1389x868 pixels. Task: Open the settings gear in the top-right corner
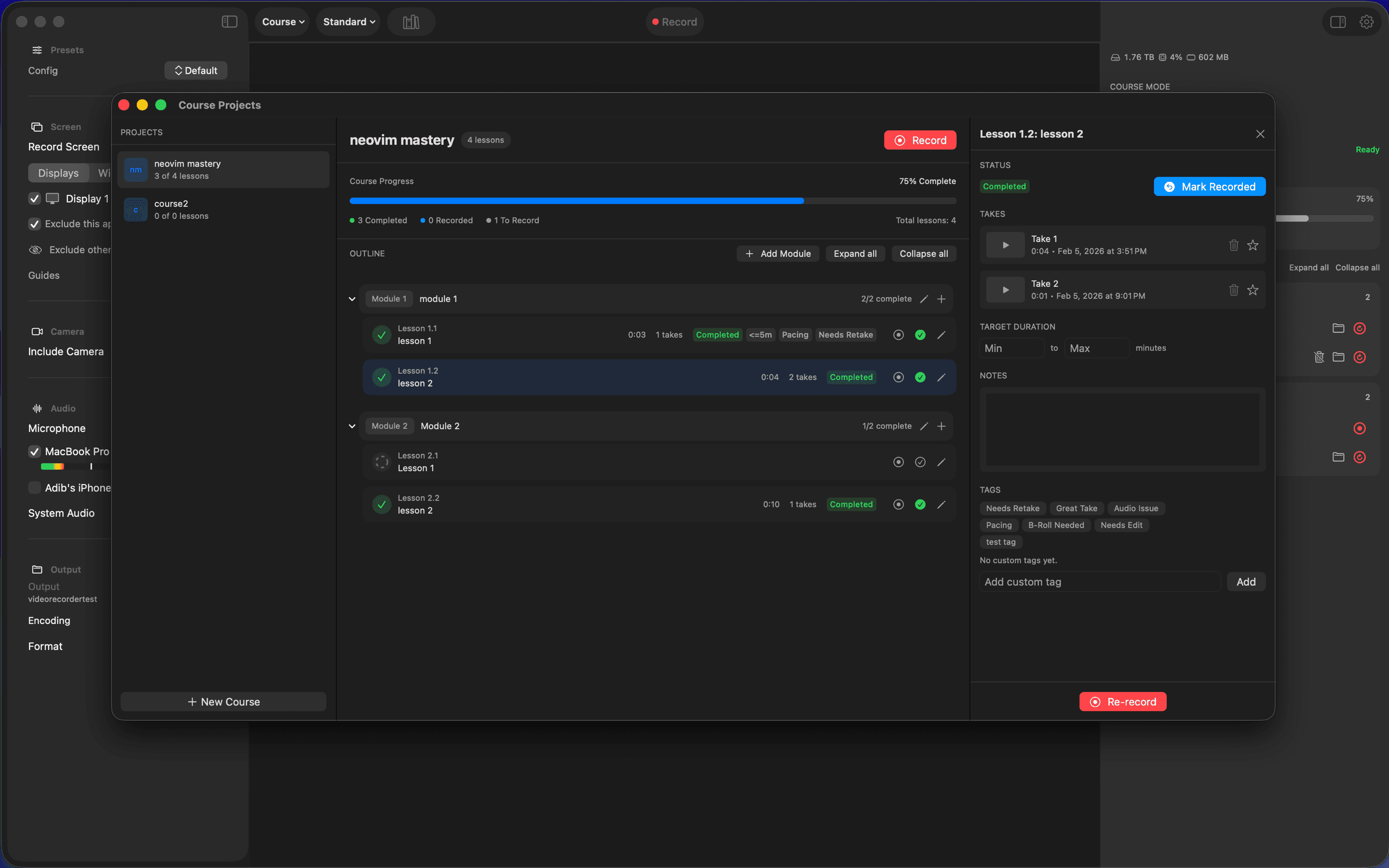point(1367,21)
